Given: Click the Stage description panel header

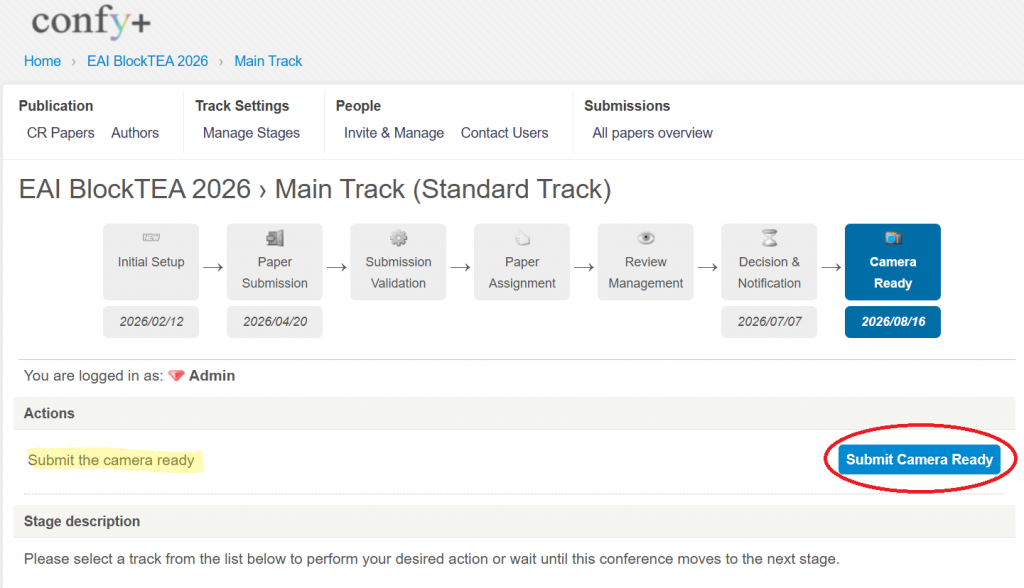Looking at the screenshot, I should click(515, 521).
